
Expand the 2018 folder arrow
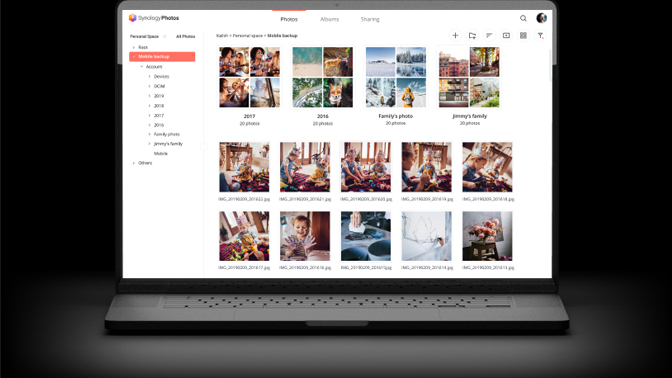click(150, 105)
